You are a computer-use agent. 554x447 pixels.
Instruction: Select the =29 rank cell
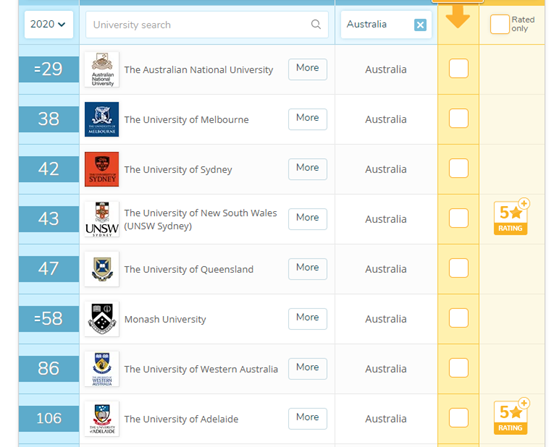pos(49,69)
